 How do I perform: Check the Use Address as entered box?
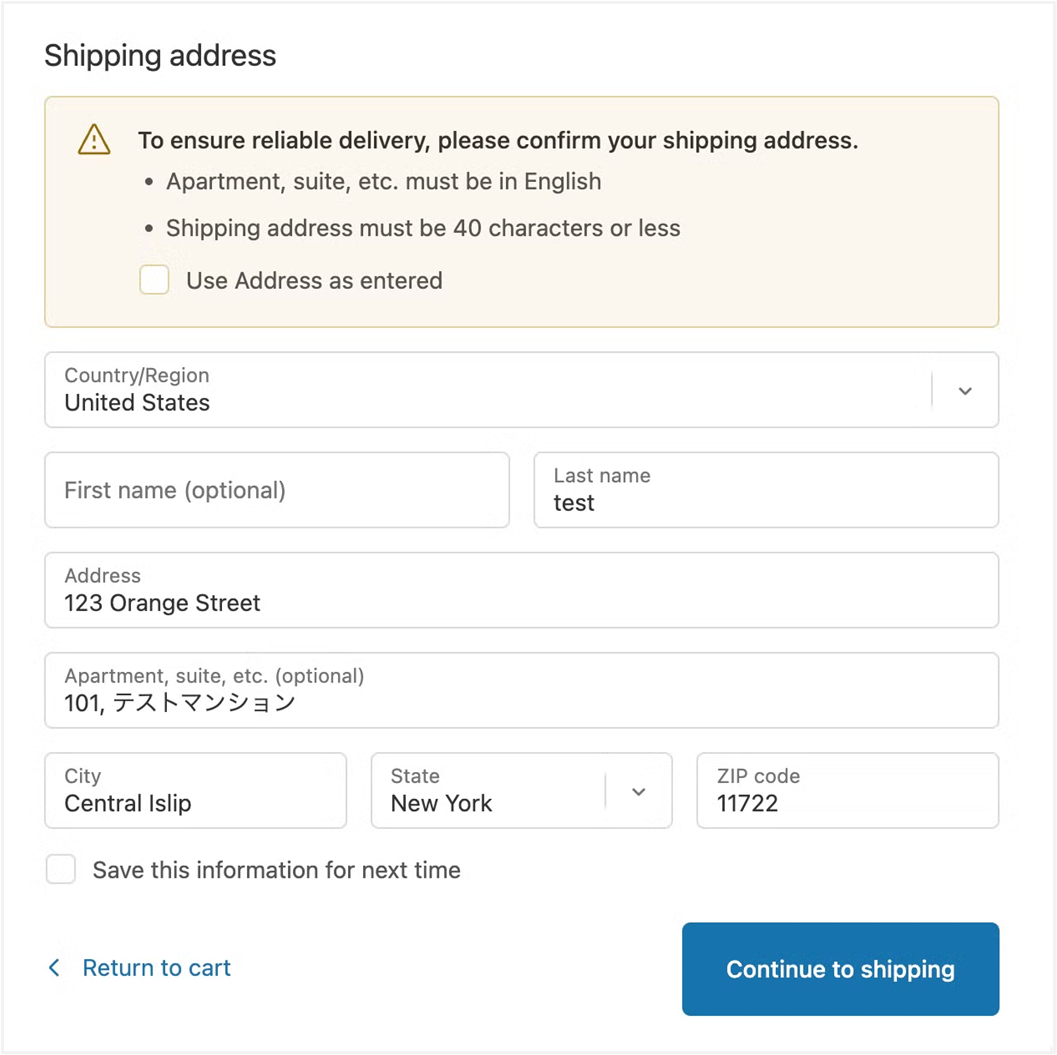coord(154,280)
